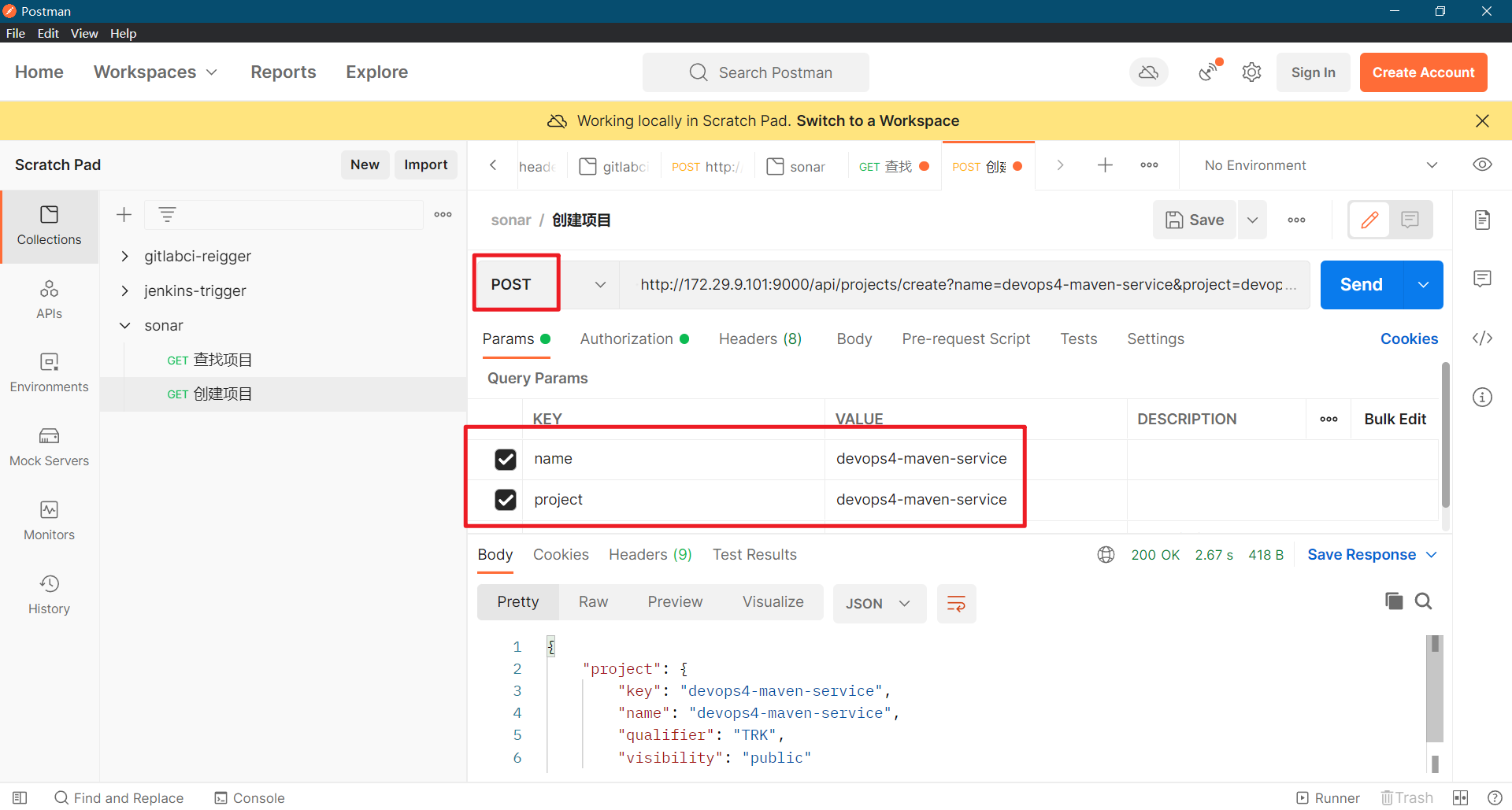The image size is (1512, 810).
Task: Toggle response line wrap icon
Action: (x=956, y=604)
